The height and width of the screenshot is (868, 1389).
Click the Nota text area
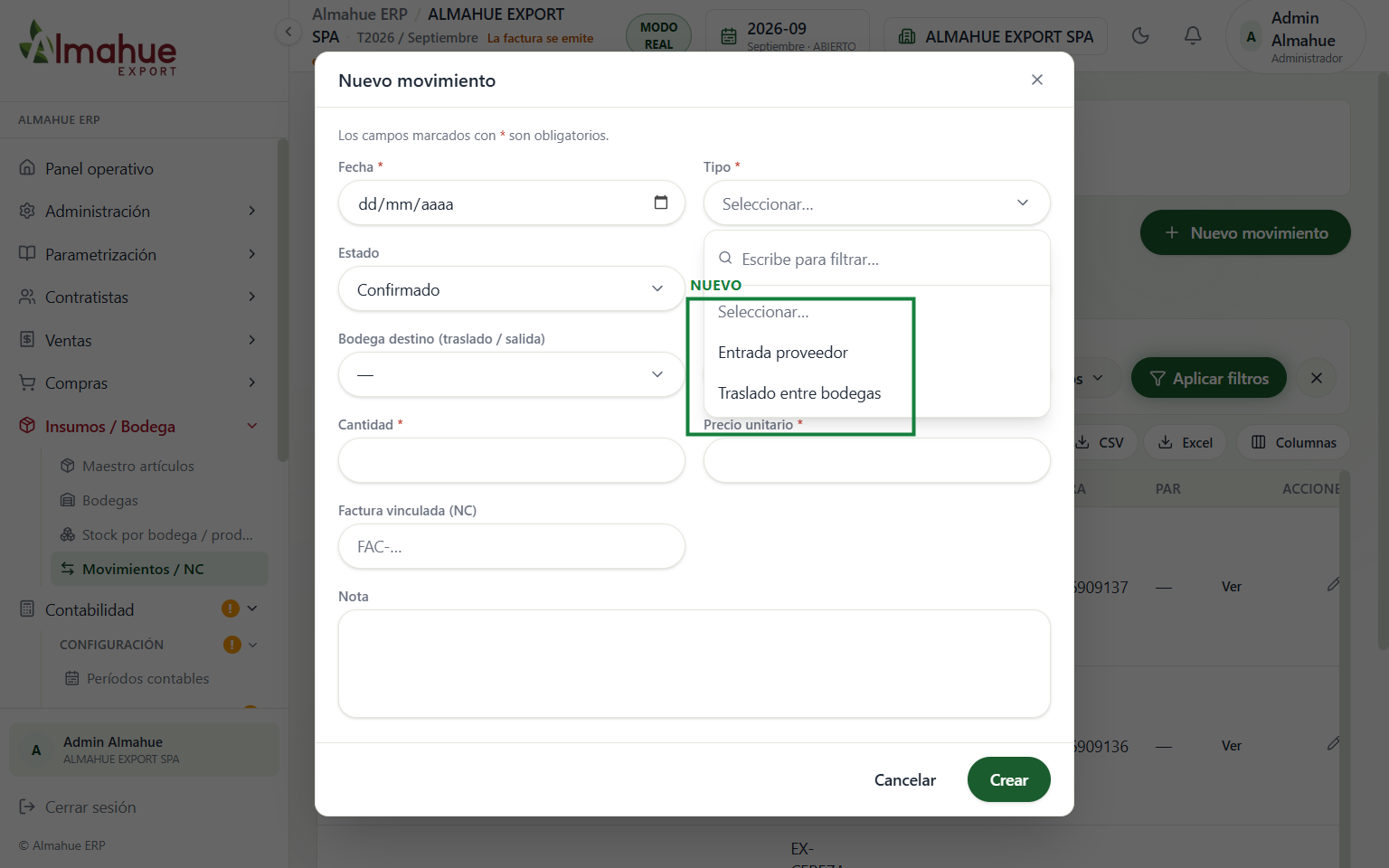pyautogui.click(x=694, y=664)
